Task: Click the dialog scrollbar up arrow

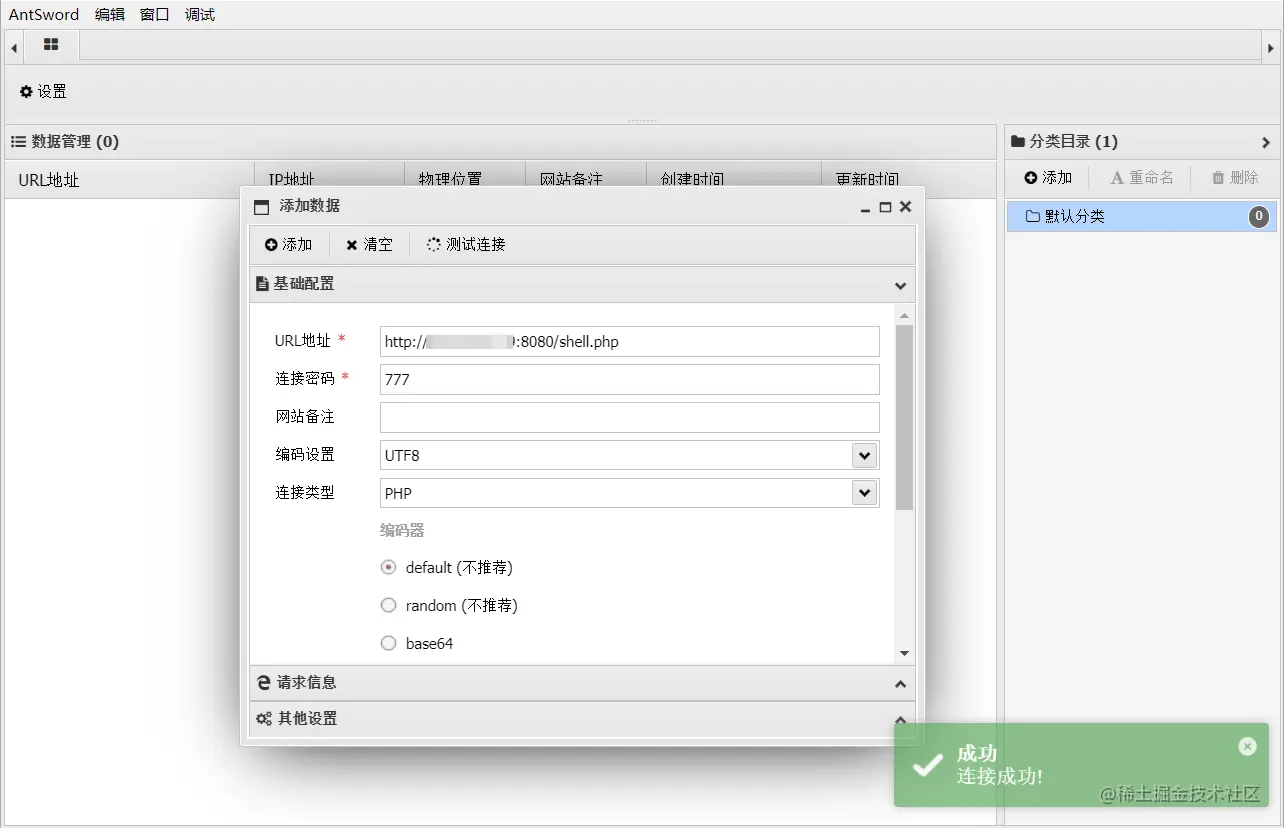Action: [x=904, y=316]
